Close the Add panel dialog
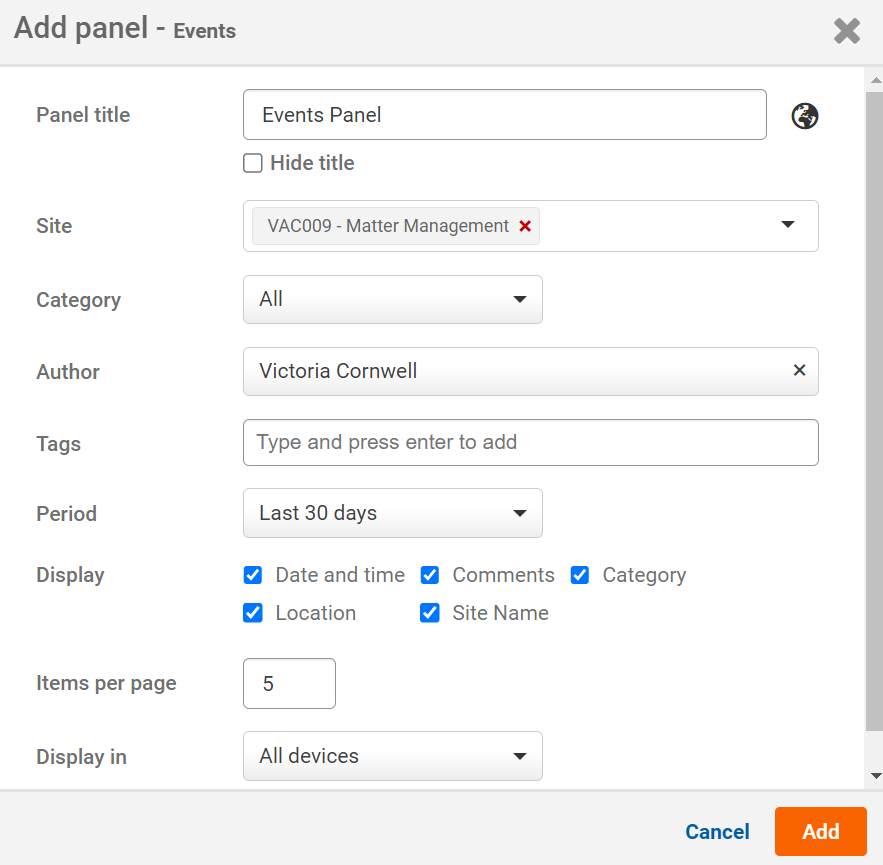The width and height of the screenshot is (883, 865). tap(846, 31)
